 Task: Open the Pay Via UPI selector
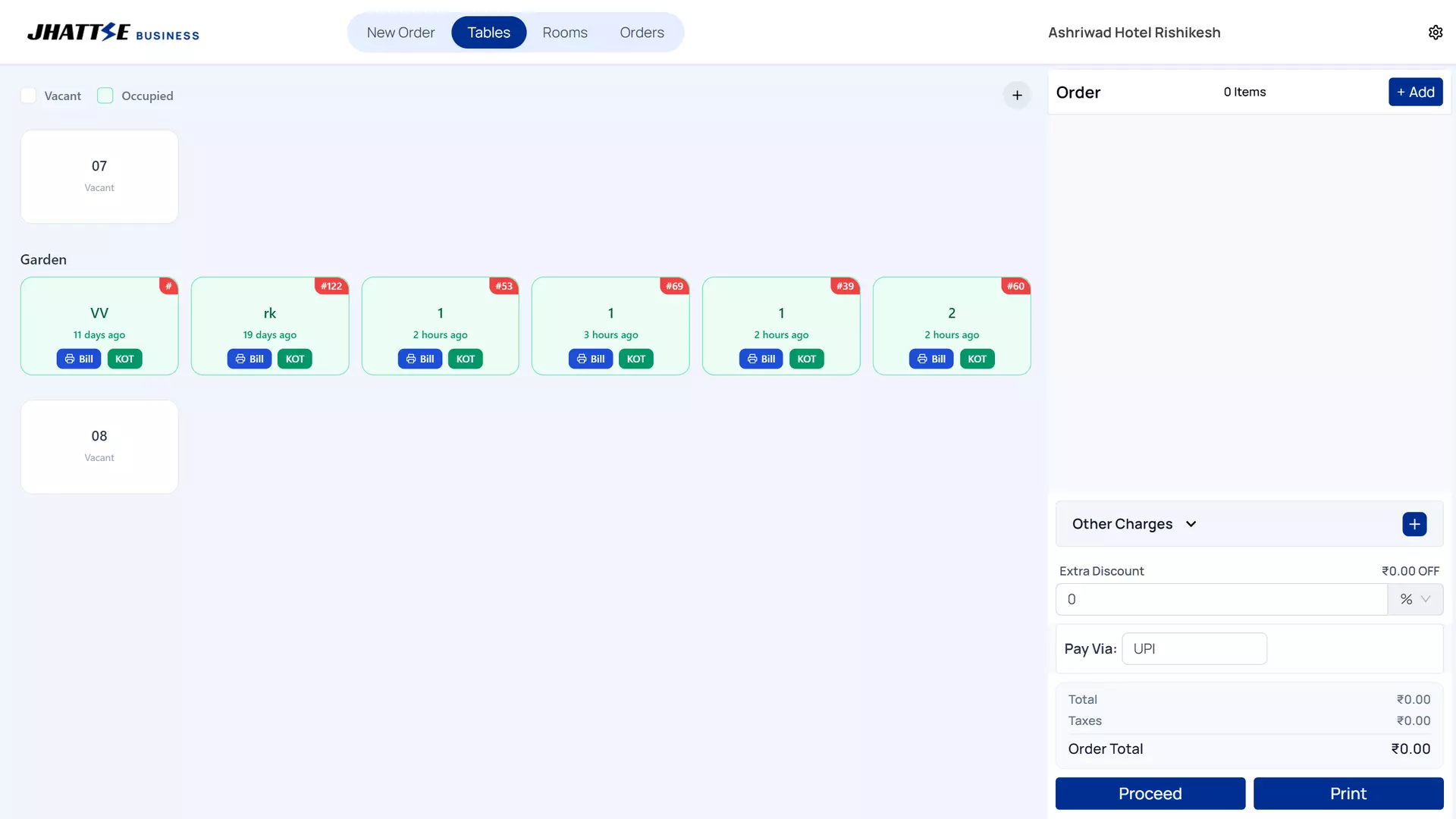1194,649
